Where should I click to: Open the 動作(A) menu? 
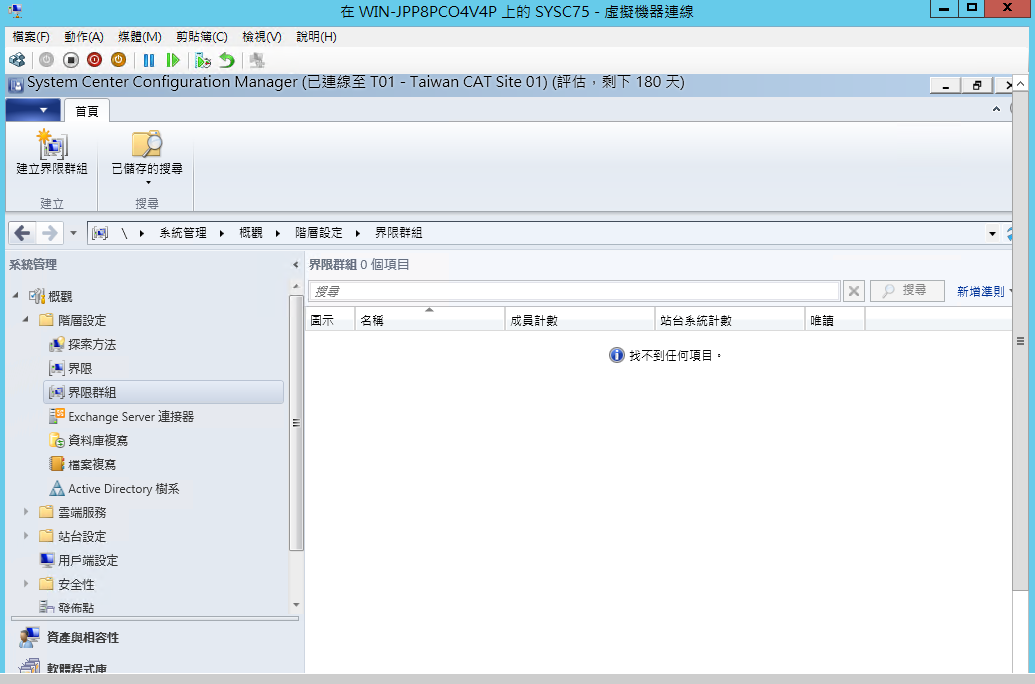coord(84,37)
